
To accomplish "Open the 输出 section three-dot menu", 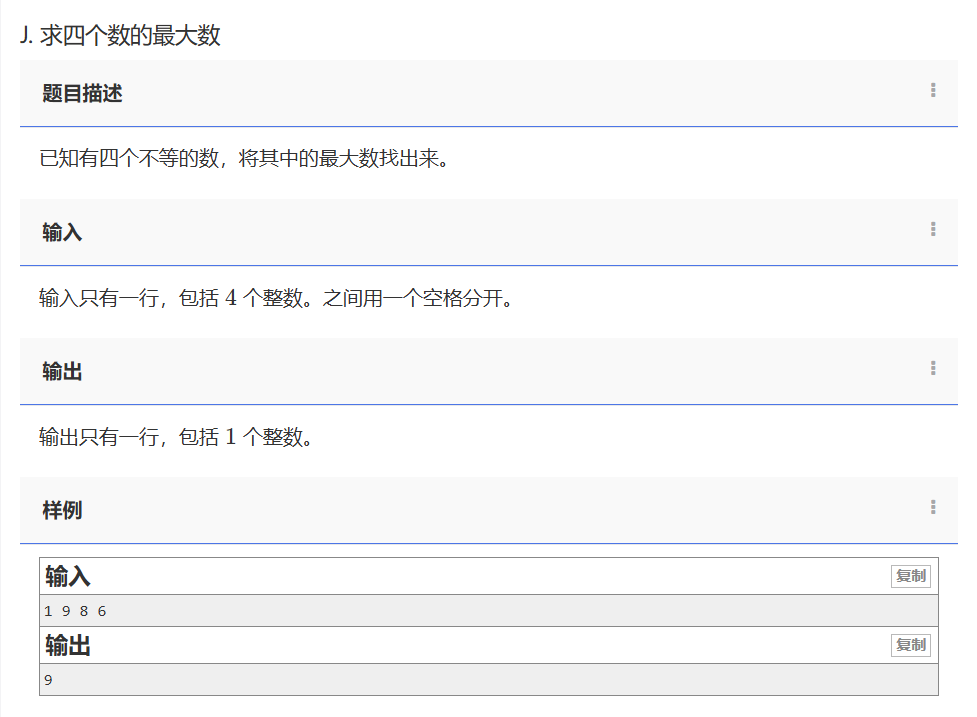I will coord(933,369).
